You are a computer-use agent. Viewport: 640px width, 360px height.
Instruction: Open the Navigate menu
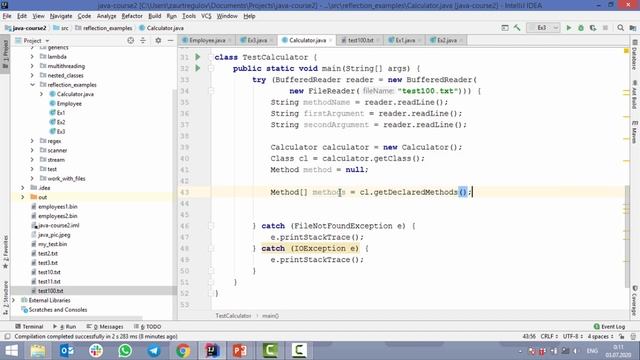click(61, 16)
